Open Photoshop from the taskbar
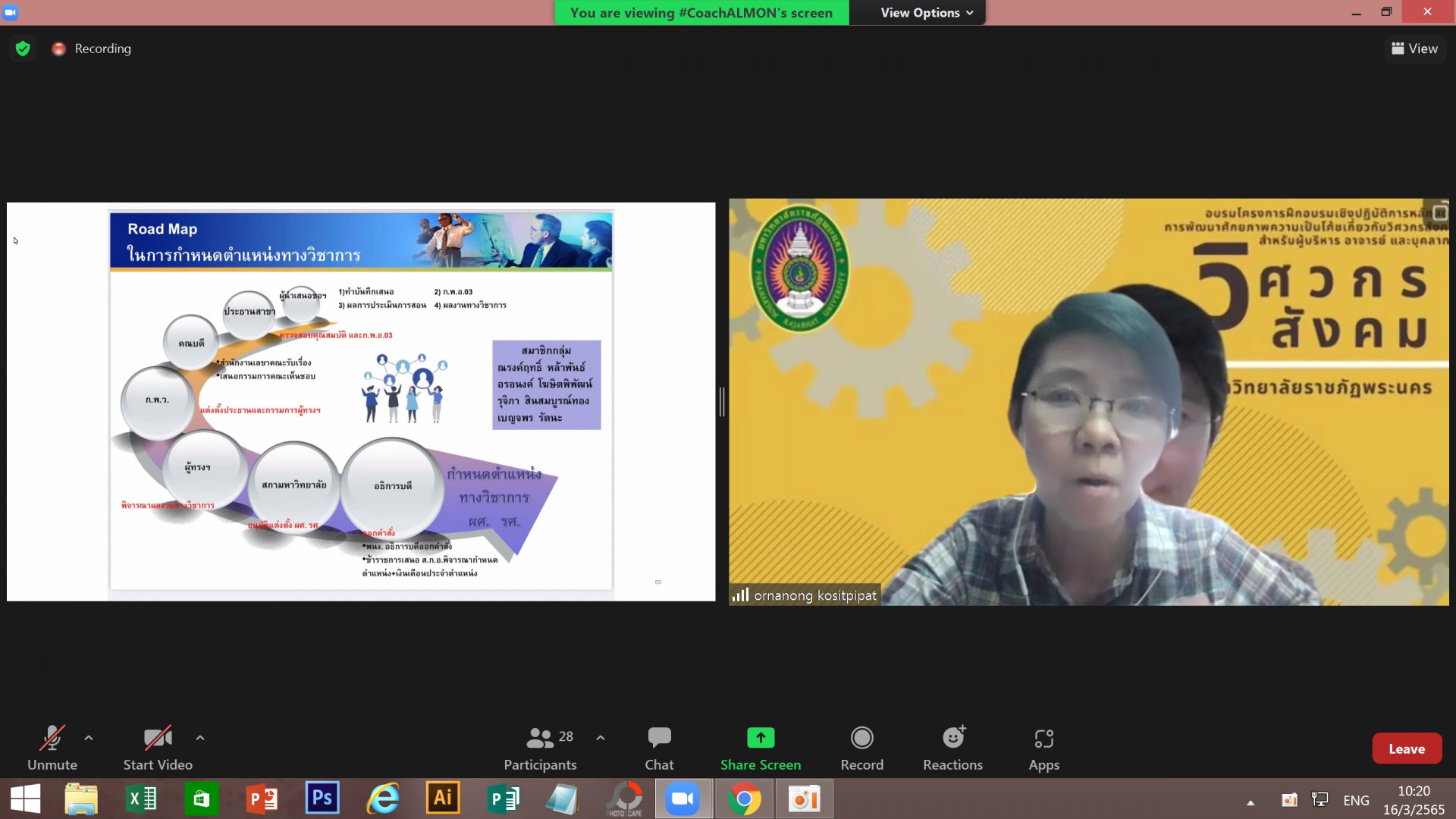This screenshot has width=1456, height=819. click(322, 799)
